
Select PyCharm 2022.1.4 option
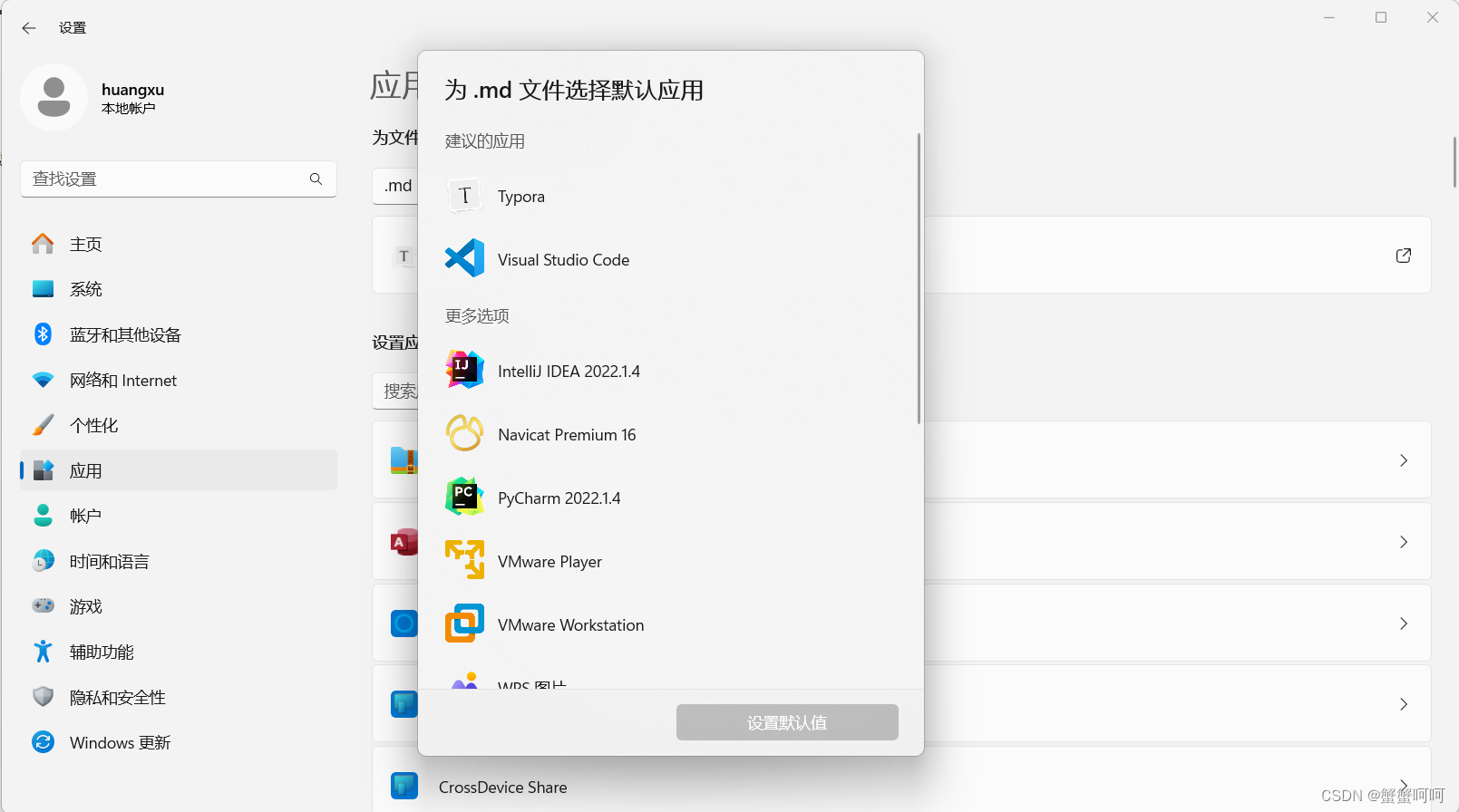click(671, 498)
